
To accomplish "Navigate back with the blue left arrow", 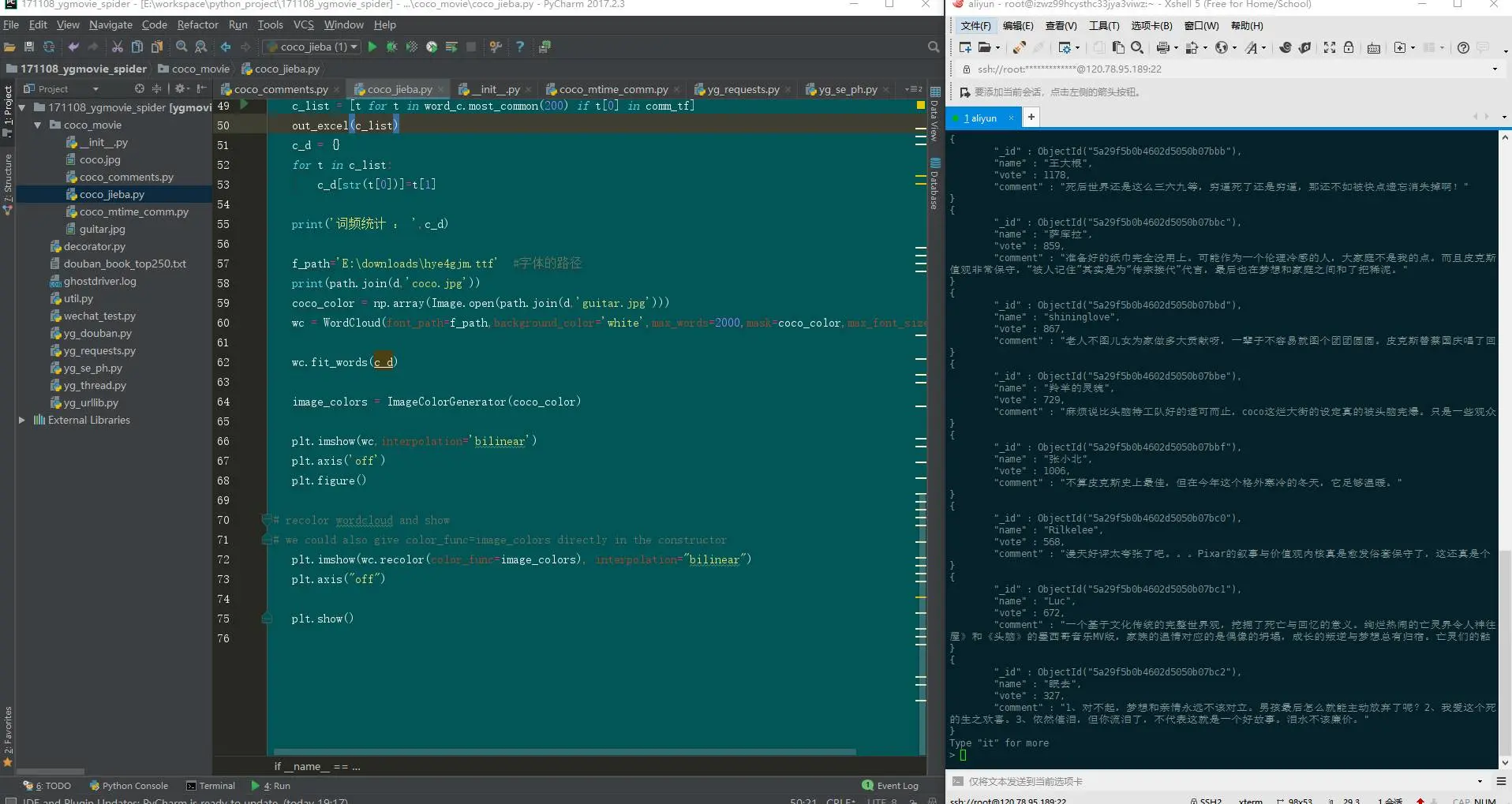I will pyautogui.click(x=226, y=47).
